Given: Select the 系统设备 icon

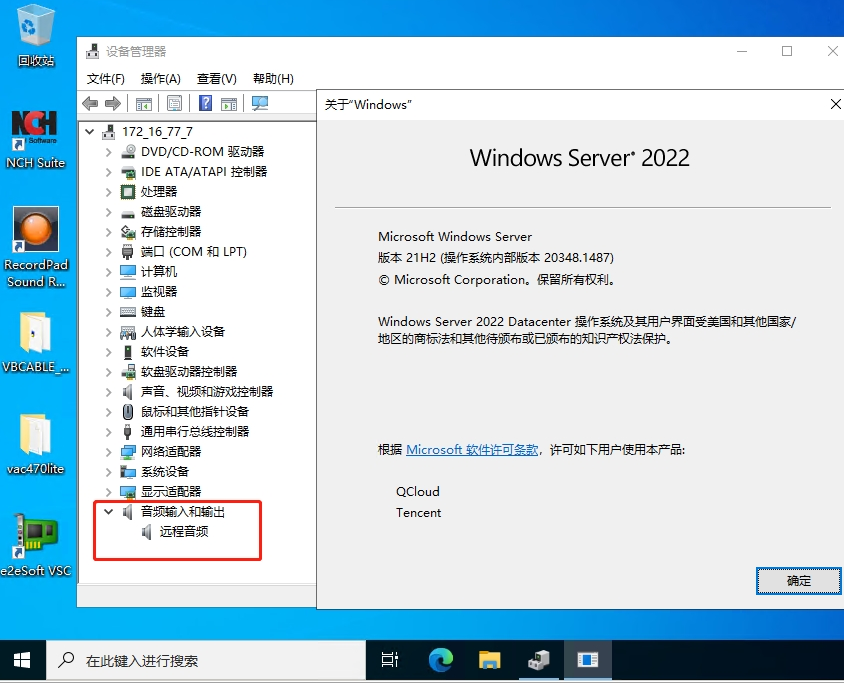Looking at the screenshot, I should [x=128, y=472].
